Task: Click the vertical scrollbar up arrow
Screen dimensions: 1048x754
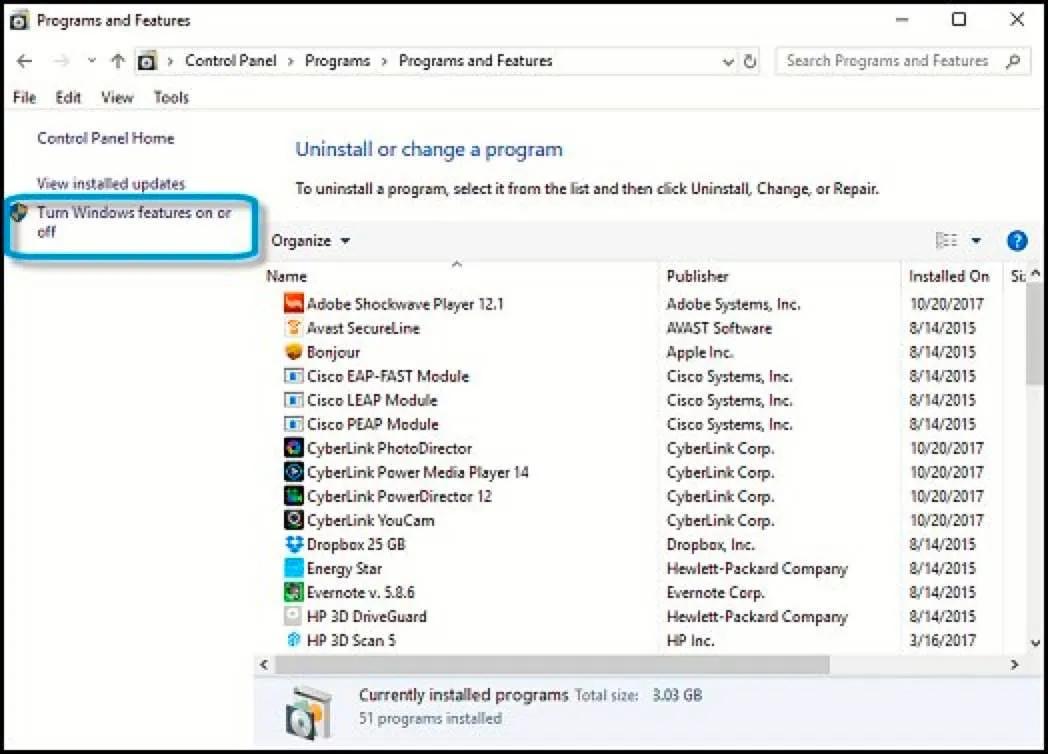Action: click(x=1035, y=273)
